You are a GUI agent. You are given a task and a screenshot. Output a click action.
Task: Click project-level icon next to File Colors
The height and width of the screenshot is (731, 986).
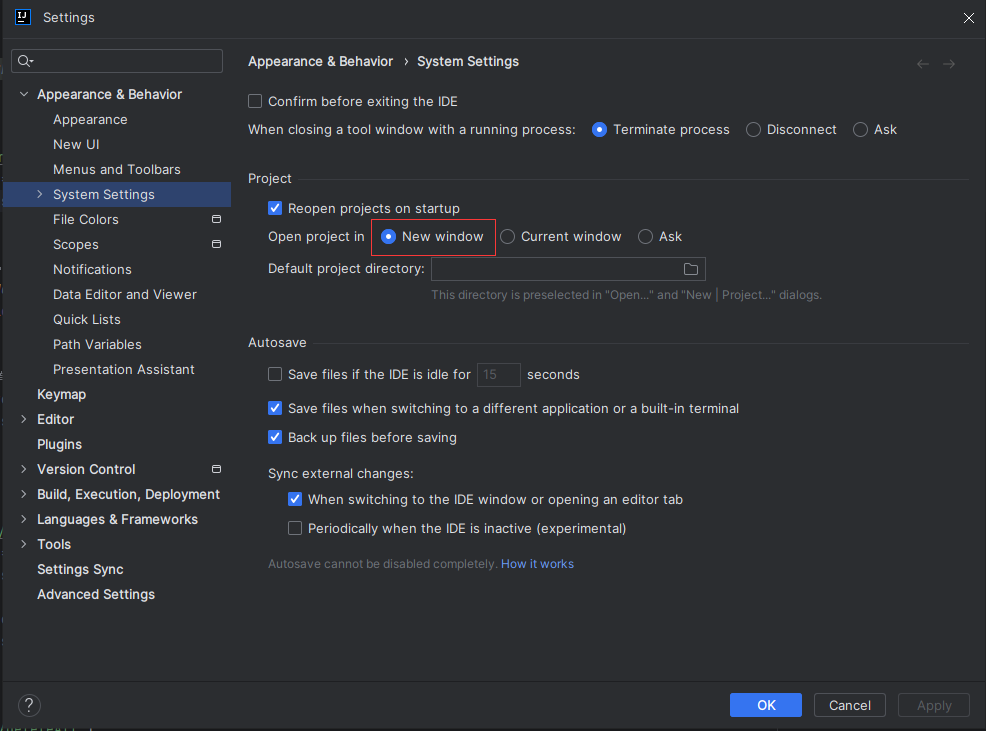pyautogui.click(x=216, y=219)
